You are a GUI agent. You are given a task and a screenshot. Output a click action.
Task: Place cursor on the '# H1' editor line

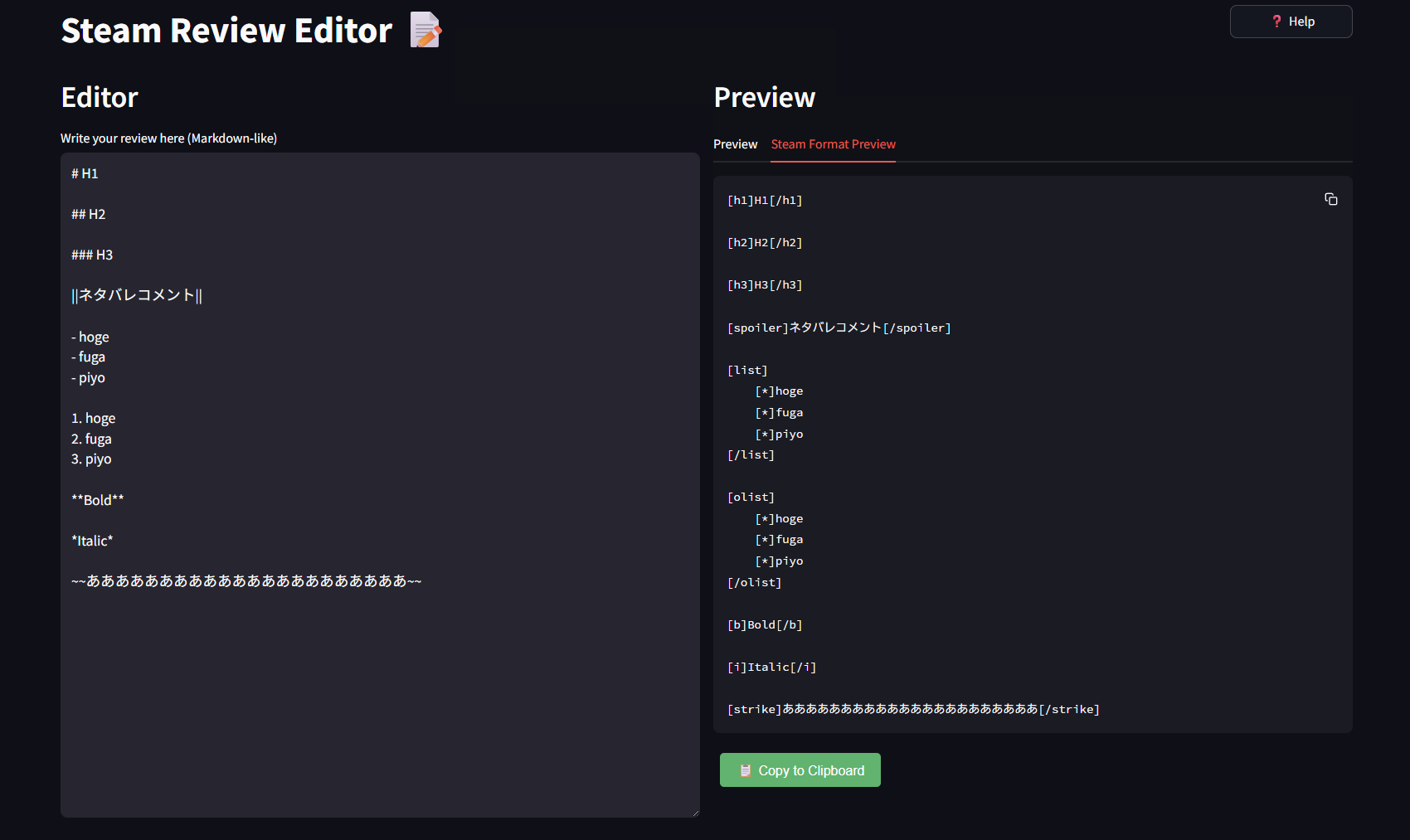pyautogui.click(x=85, y=173)
